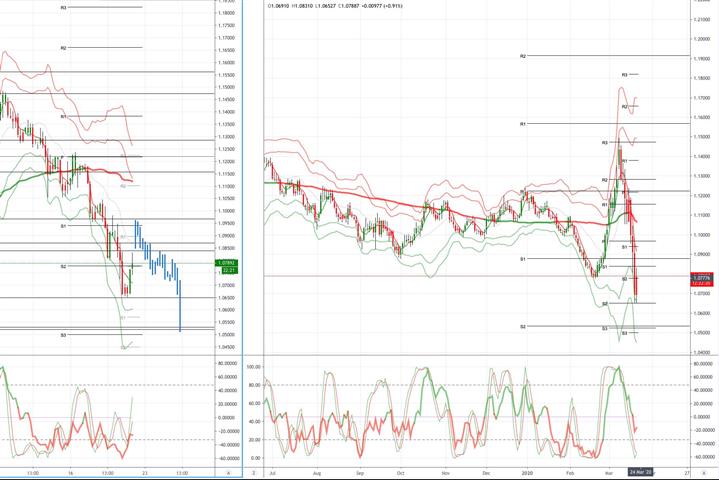
Task: Select the R2 pivot line label on right chart
Action: [523, 56]
